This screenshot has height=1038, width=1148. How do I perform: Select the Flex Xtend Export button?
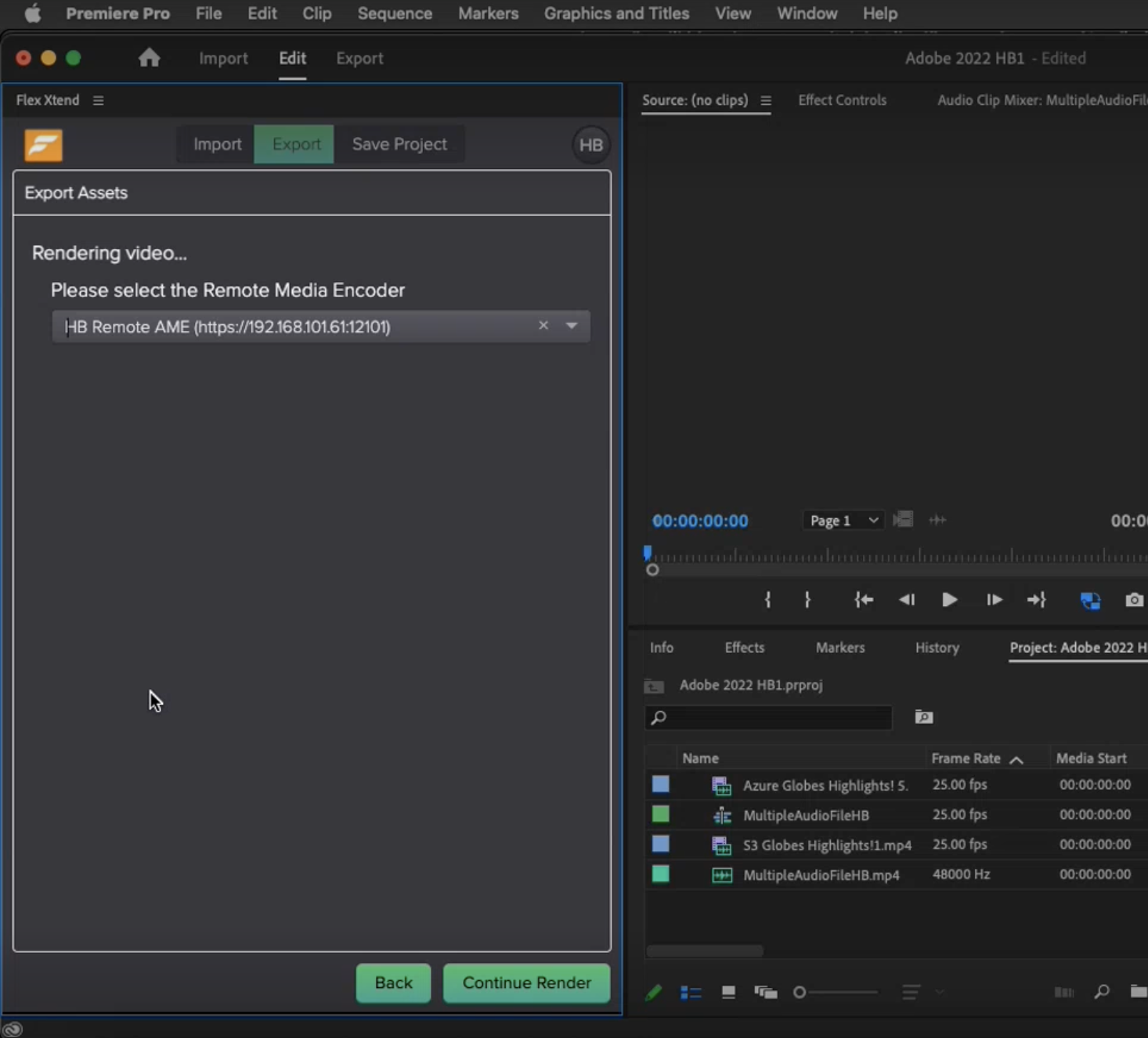click(x=295, y=144)
